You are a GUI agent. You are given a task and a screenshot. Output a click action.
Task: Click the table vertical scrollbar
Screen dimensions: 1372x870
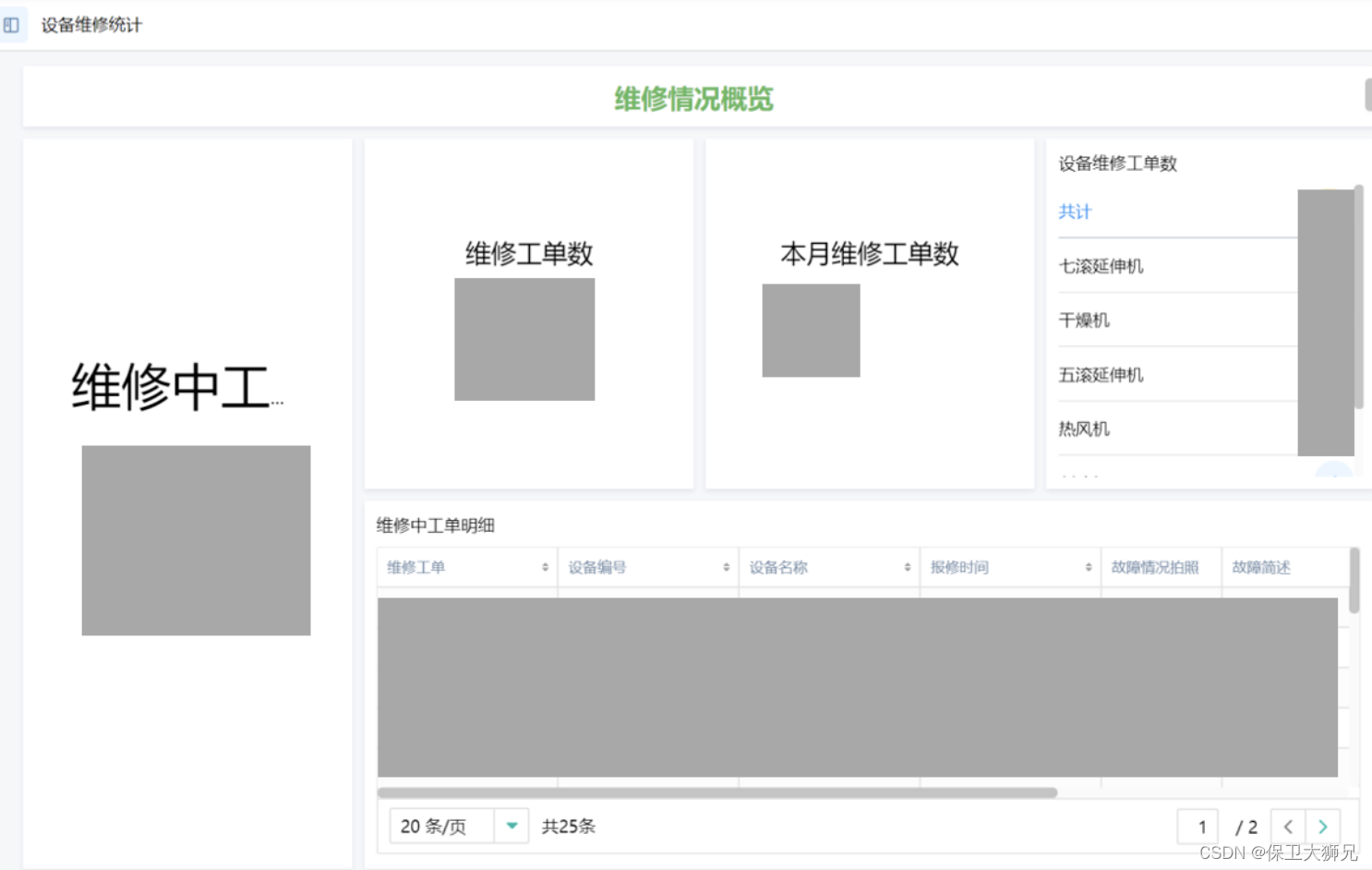coord(1354,580)
